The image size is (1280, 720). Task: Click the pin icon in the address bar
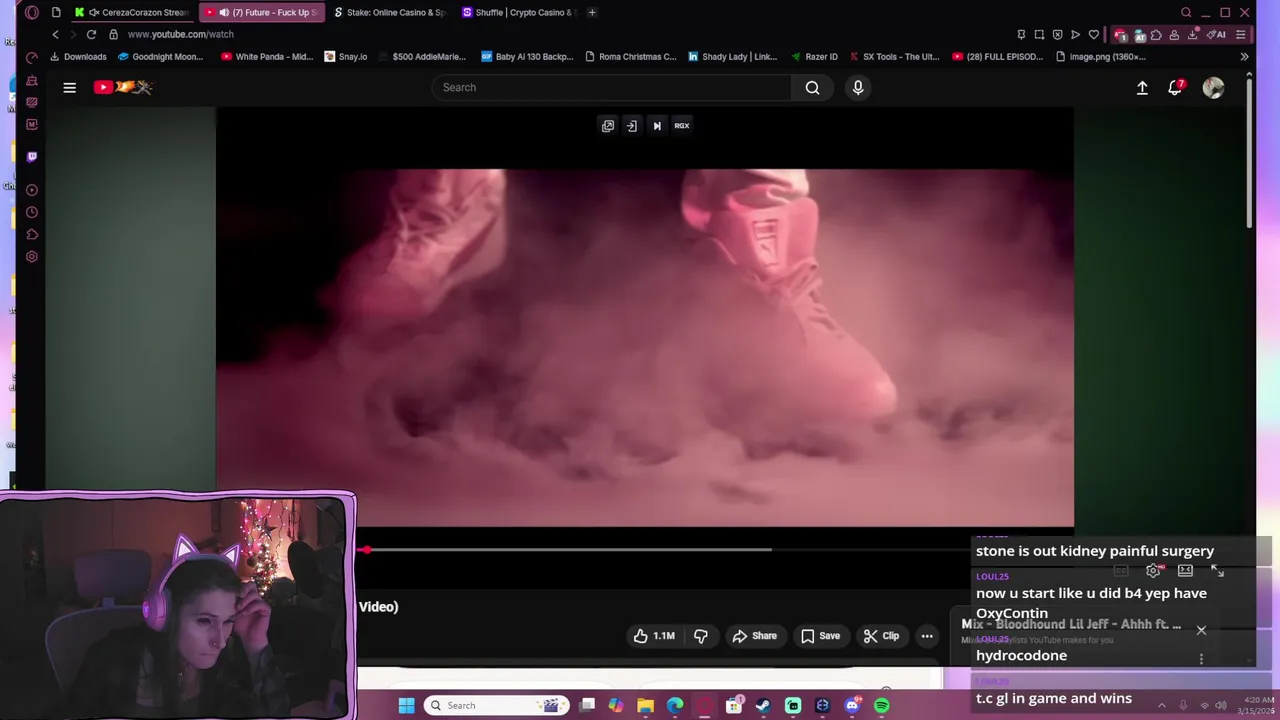[1021, 34]
